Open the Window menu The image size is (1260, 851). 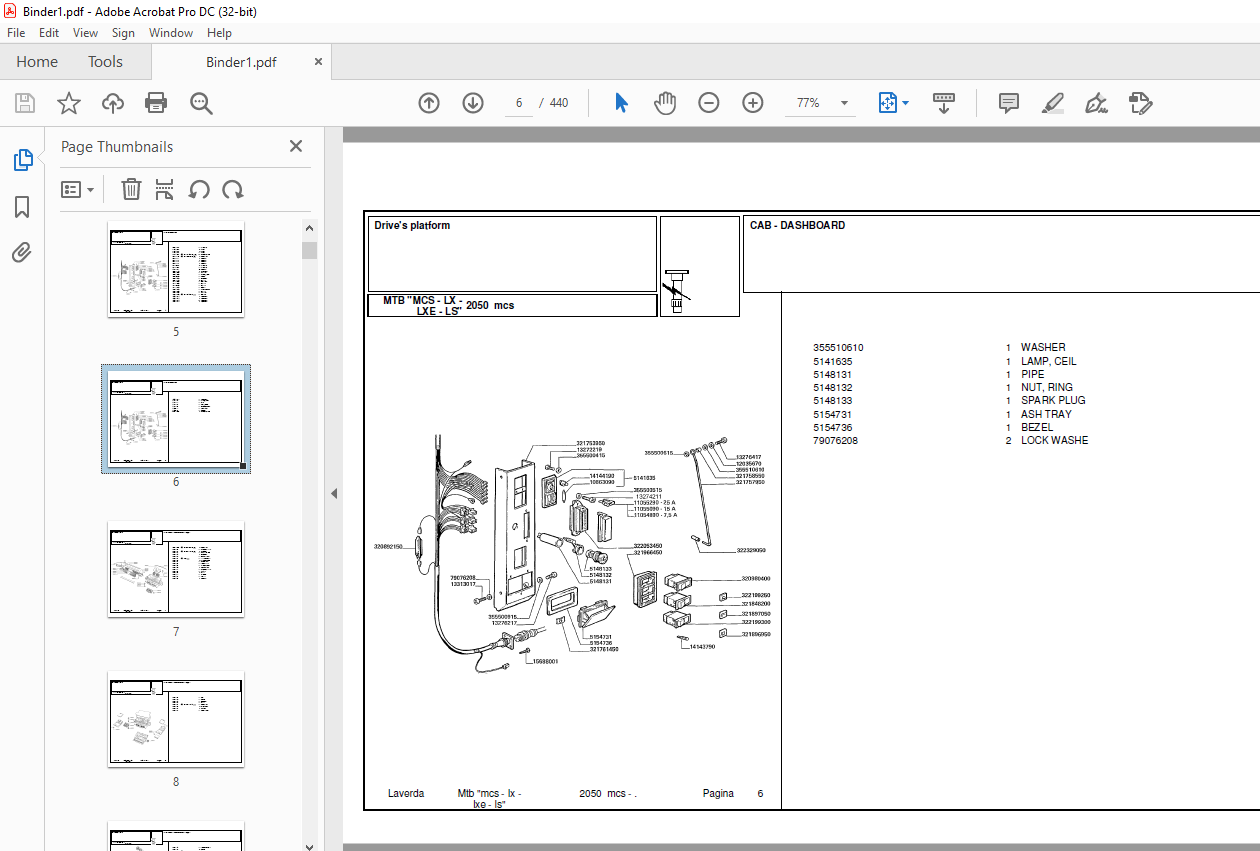171,33
